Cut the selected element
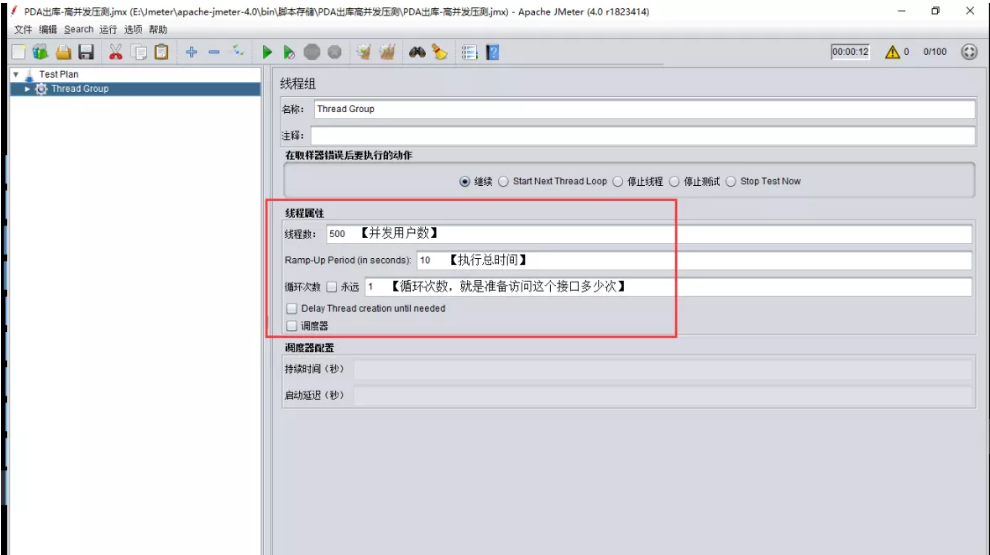Screen dimensions: 990x555 (115, 52)
